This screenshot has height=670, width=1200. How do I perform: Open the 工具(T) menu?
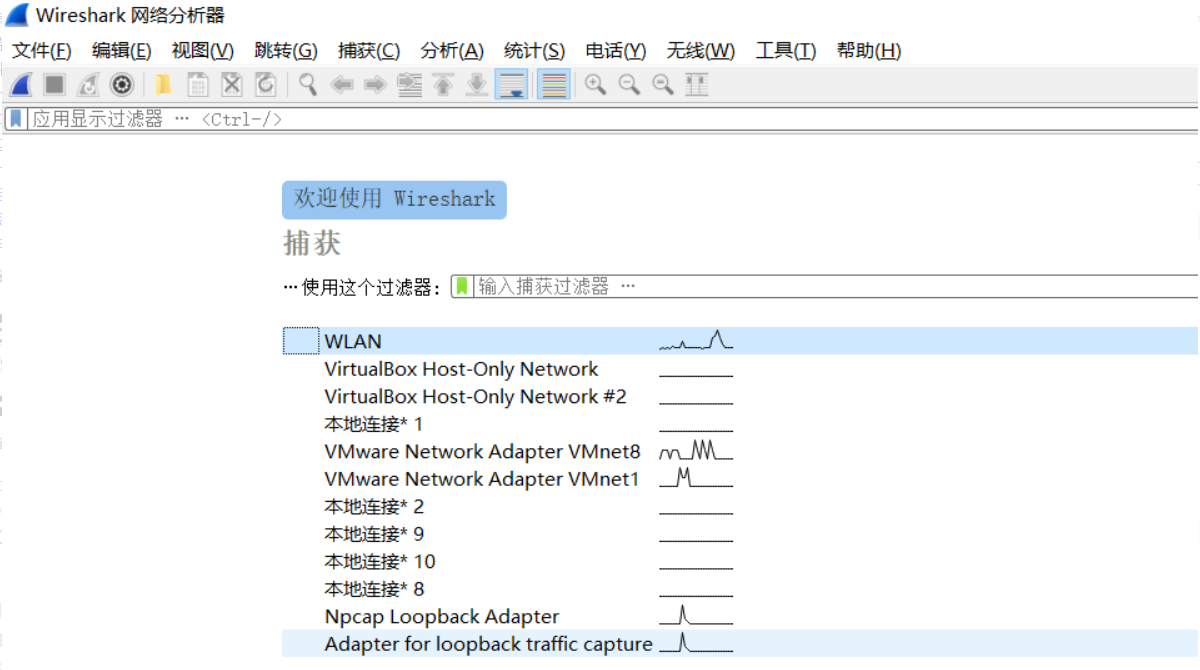[x=786, y=51]
